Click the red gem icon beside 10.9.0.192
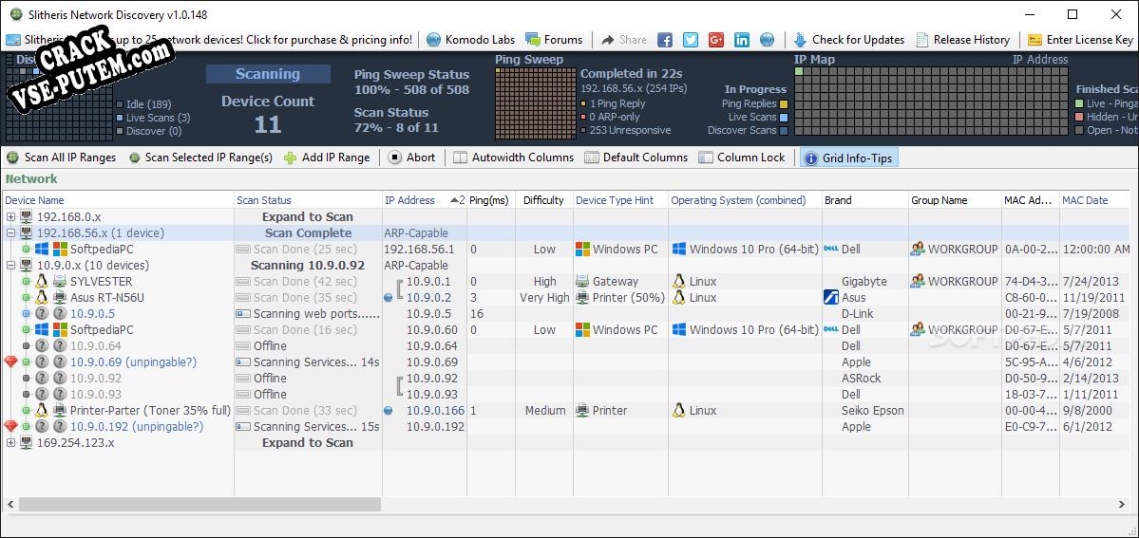This screenshot has width=1139, height=538. 10,426
